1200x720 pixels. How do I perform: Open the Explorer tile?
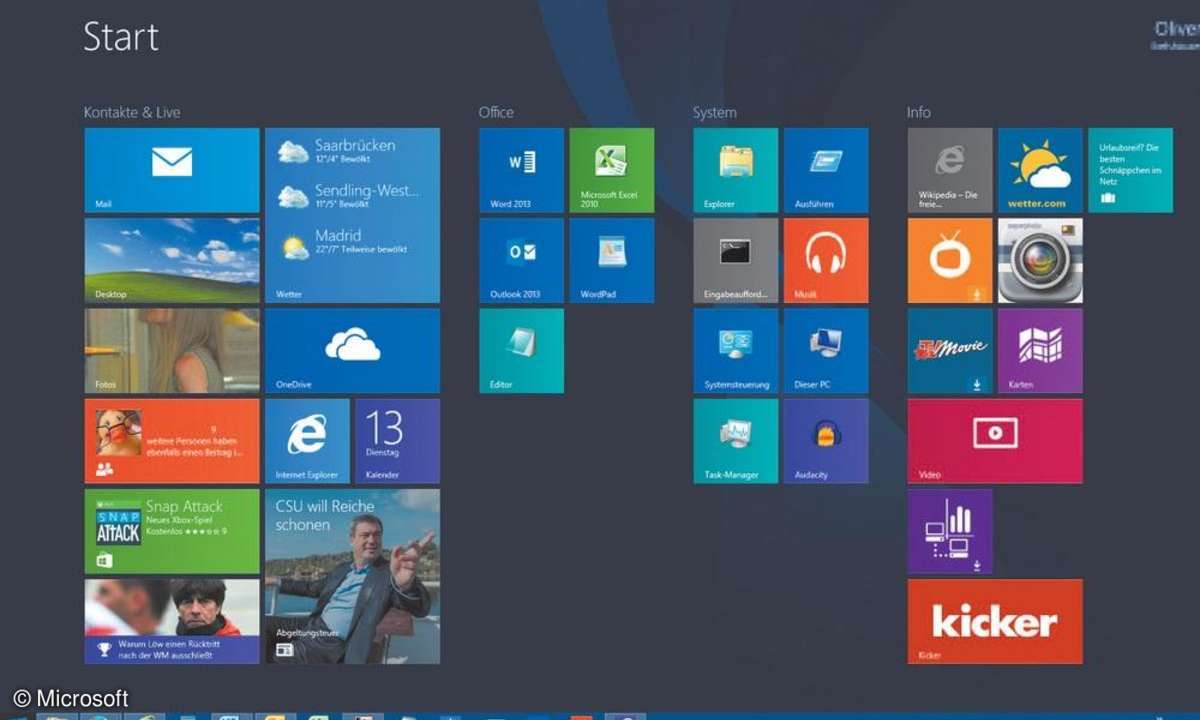coord(735,170)
